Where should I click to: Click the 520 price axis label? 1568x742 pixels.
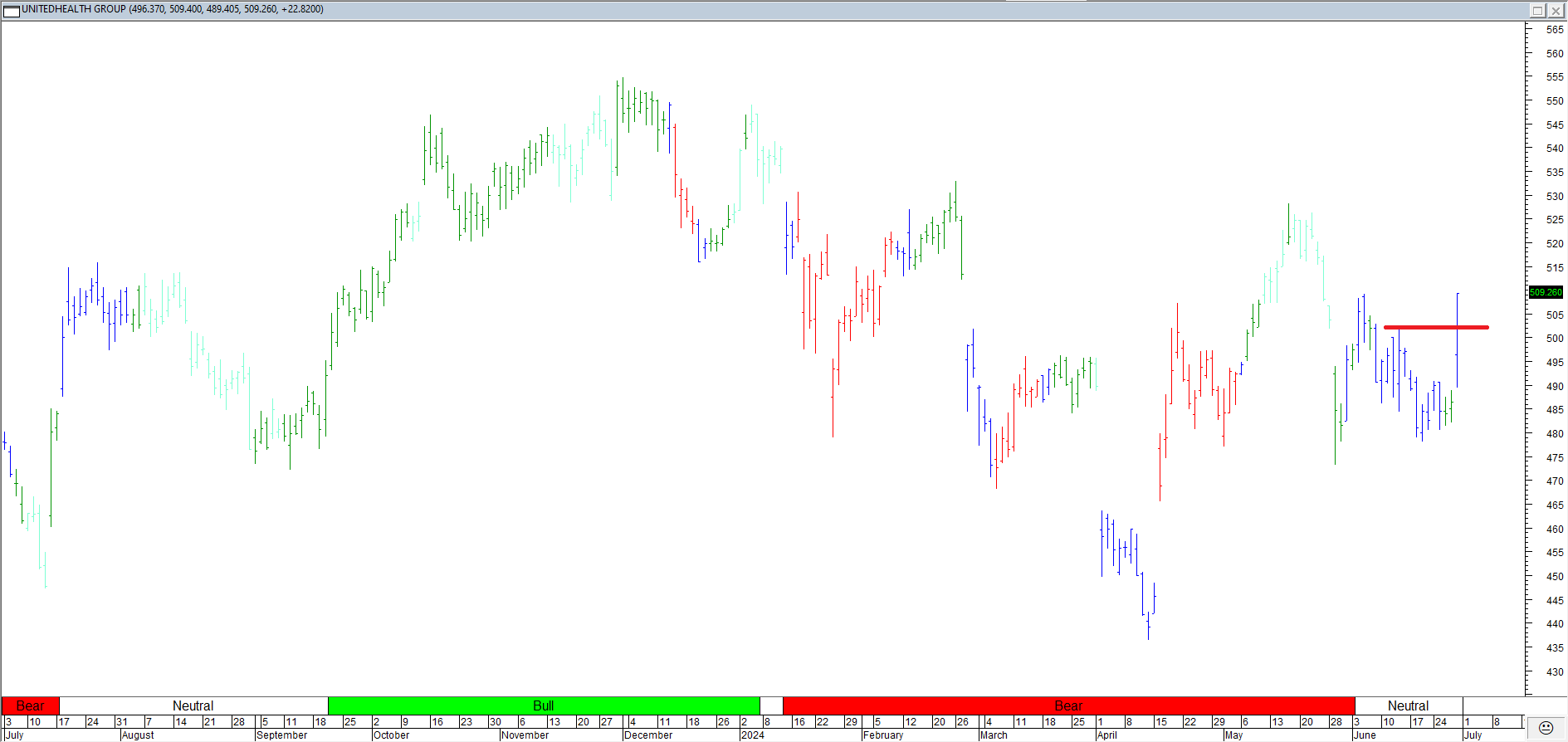tap(1555, 243)
